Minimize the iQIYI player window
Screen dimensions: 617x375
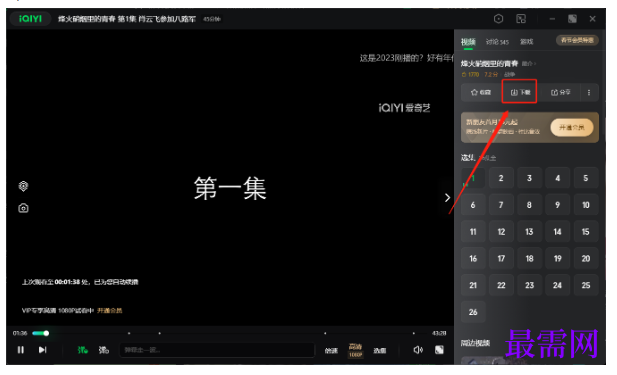coord(552,18)
